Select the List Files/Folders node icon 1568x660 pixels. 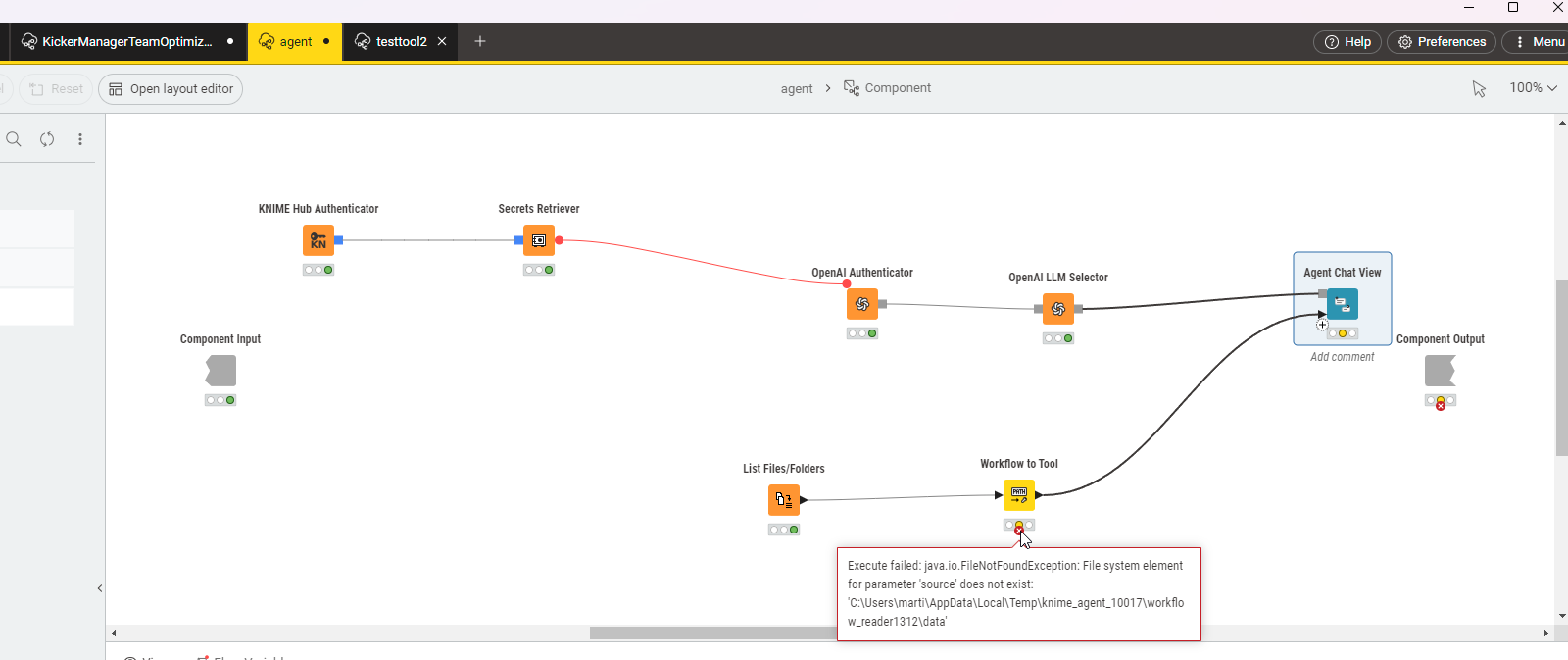(784, 500)
